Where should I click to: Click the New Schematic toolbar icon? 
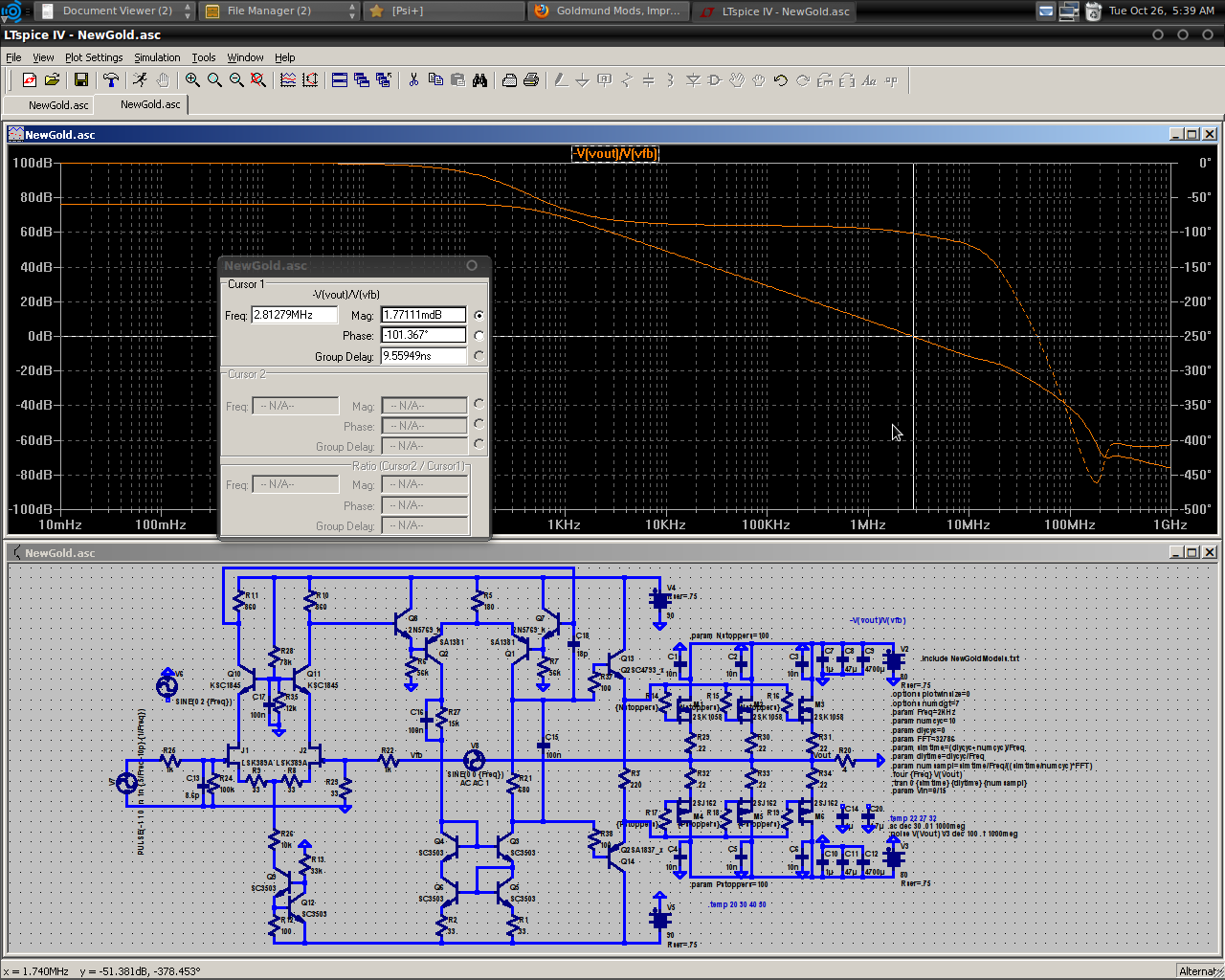click(x=30, y=80)
